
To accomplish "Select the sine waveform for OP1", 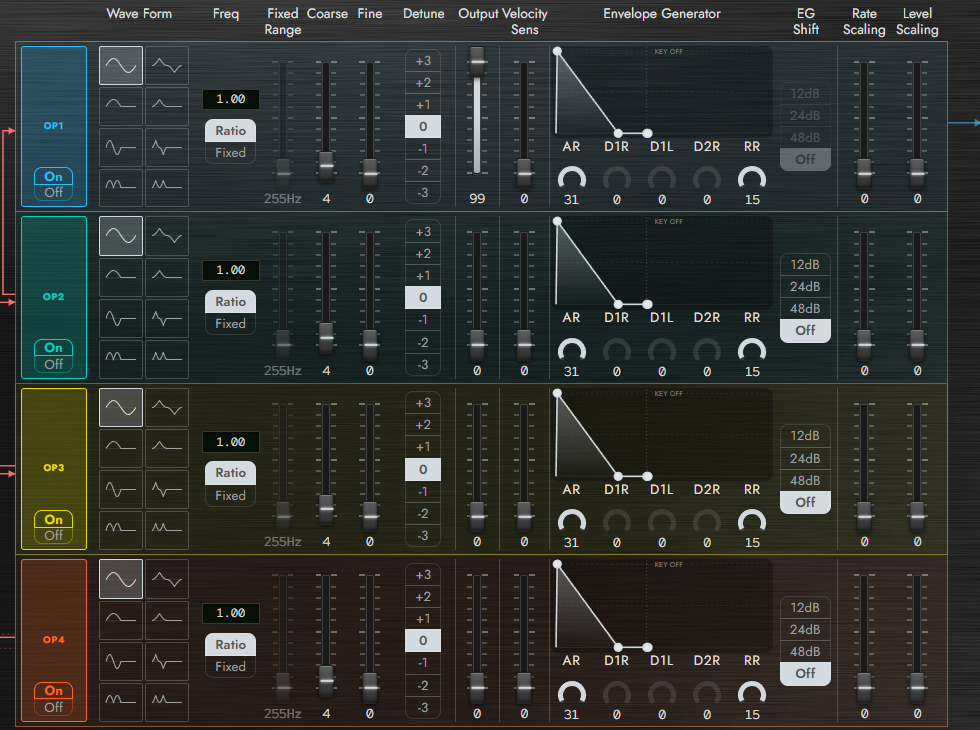I will click(x=121, y=65).
